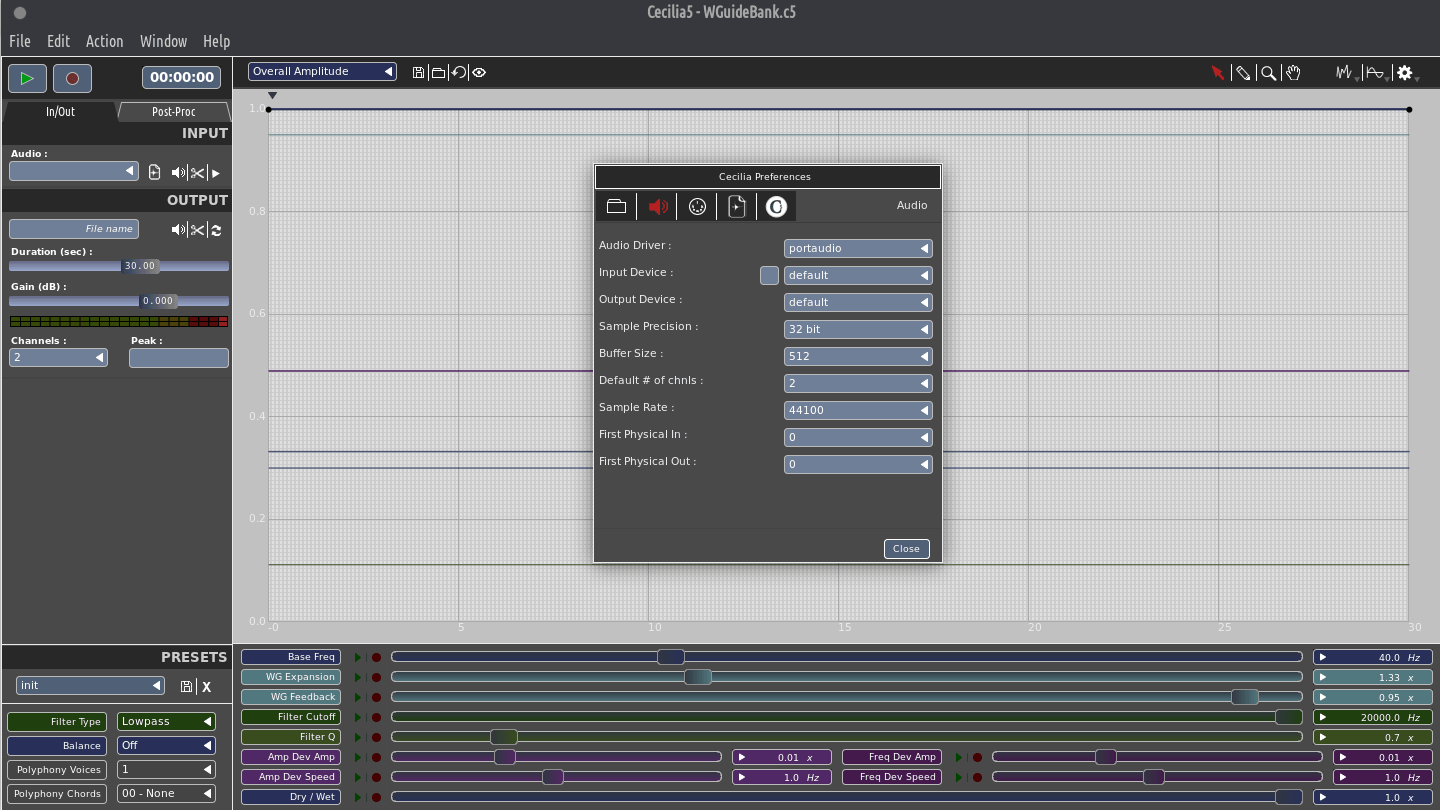Load a grapher file with folder icon

coord(438,72)
